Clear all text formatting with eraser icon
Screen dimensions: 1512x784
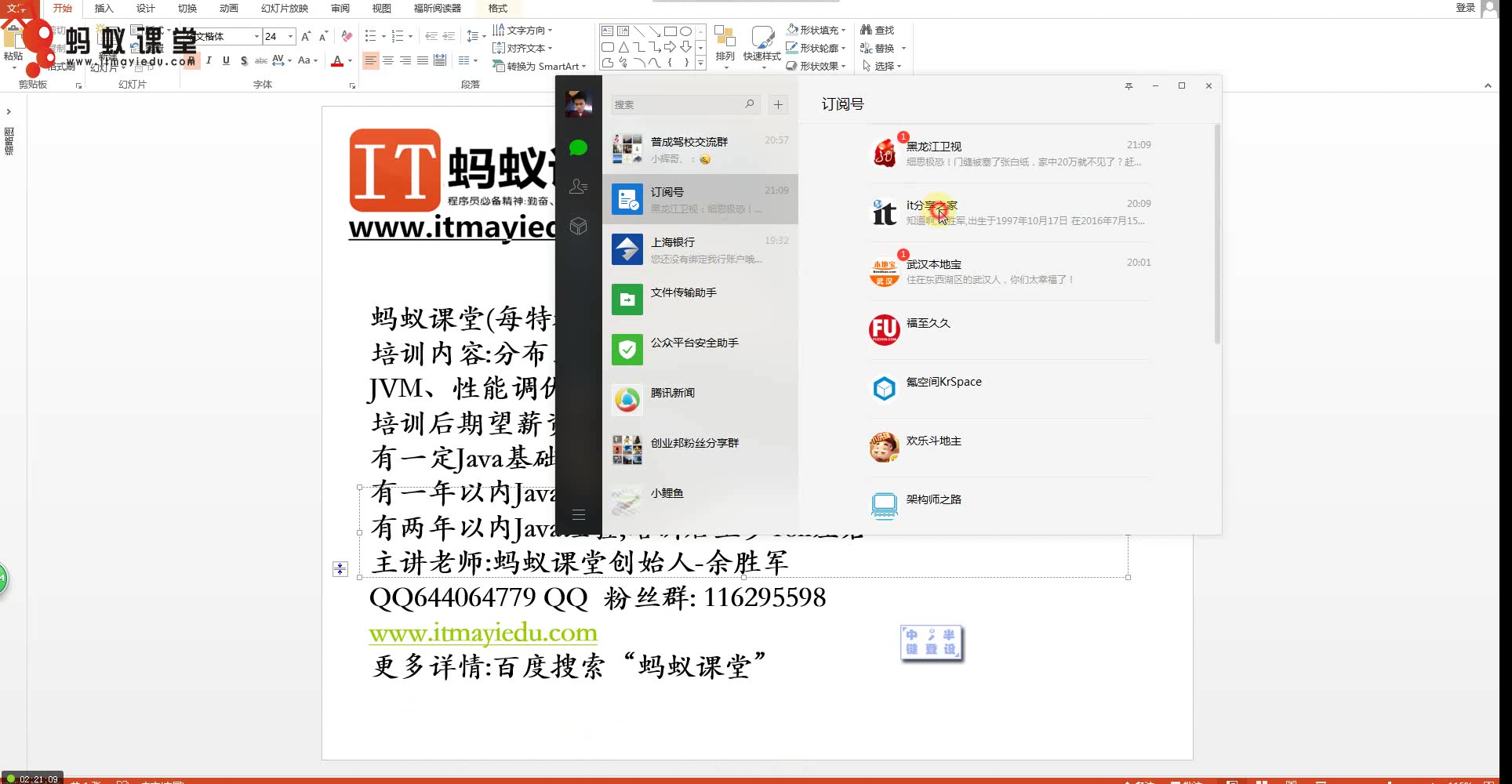click(x=347, y=36)
